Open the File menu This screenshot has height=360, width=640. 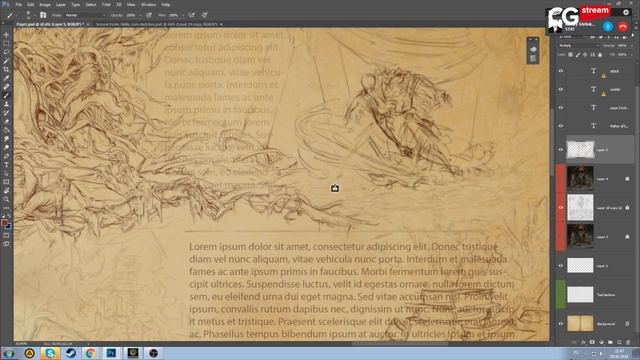(19, 4)
